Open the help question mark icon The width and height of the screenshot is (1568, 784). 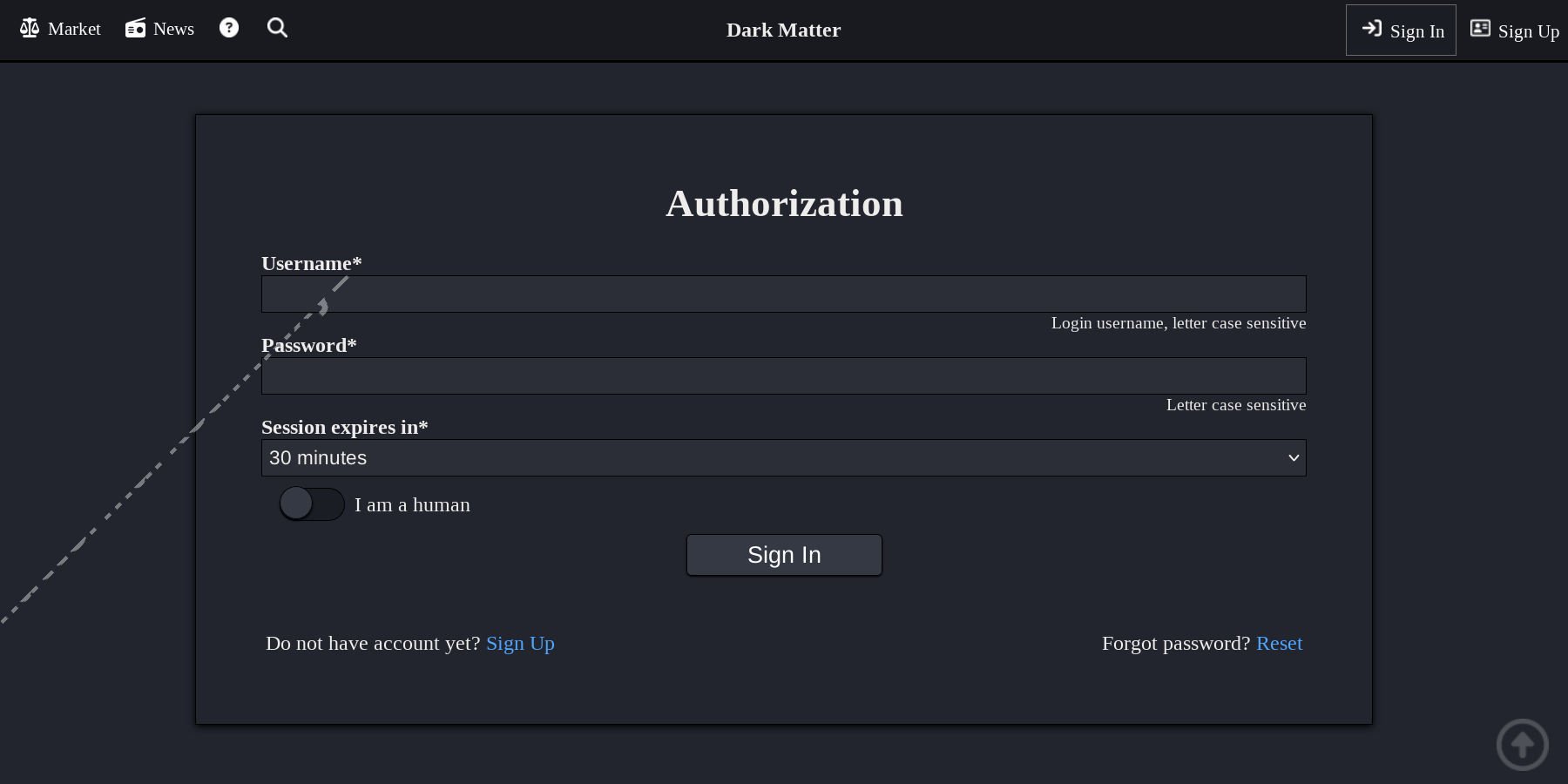pyautogui.click(x=228, y=27)
